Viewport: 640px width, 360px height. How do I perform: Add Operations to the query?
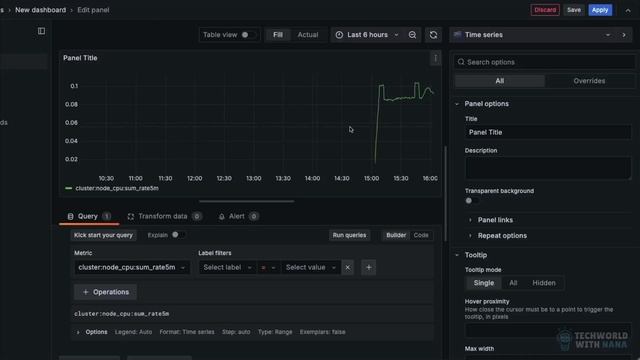pyautogui.click(x=105, y=292)
